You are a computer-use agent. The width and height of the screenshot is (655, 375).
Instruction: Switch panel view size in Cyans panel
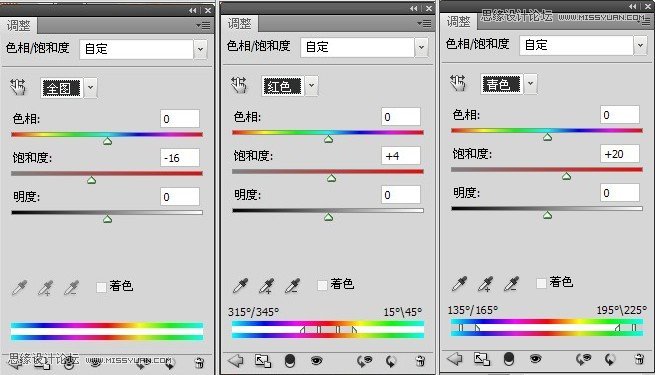pos(482,359)
